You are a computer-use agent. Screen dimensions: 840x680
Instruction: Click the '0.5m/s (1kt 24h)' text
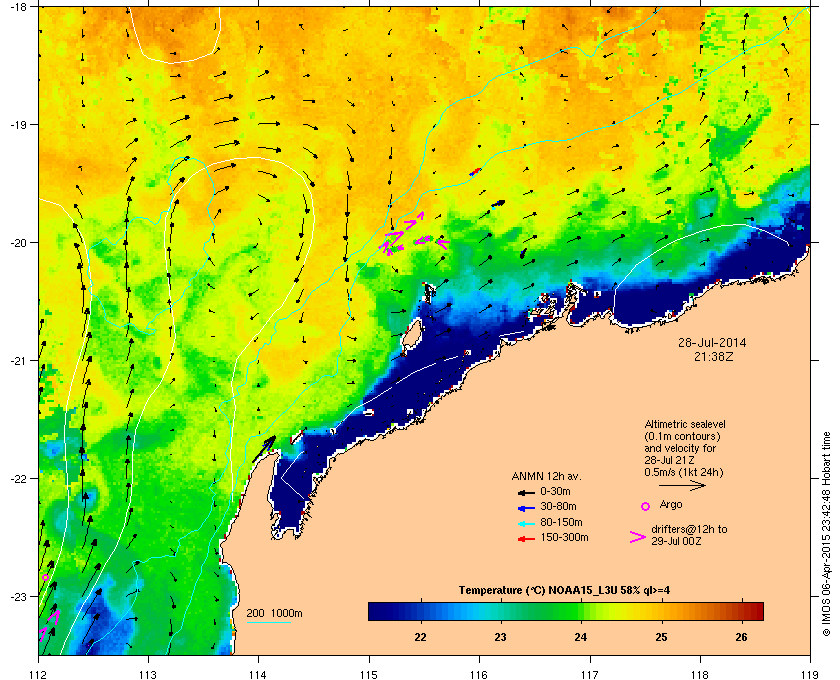tap(684, 473)
